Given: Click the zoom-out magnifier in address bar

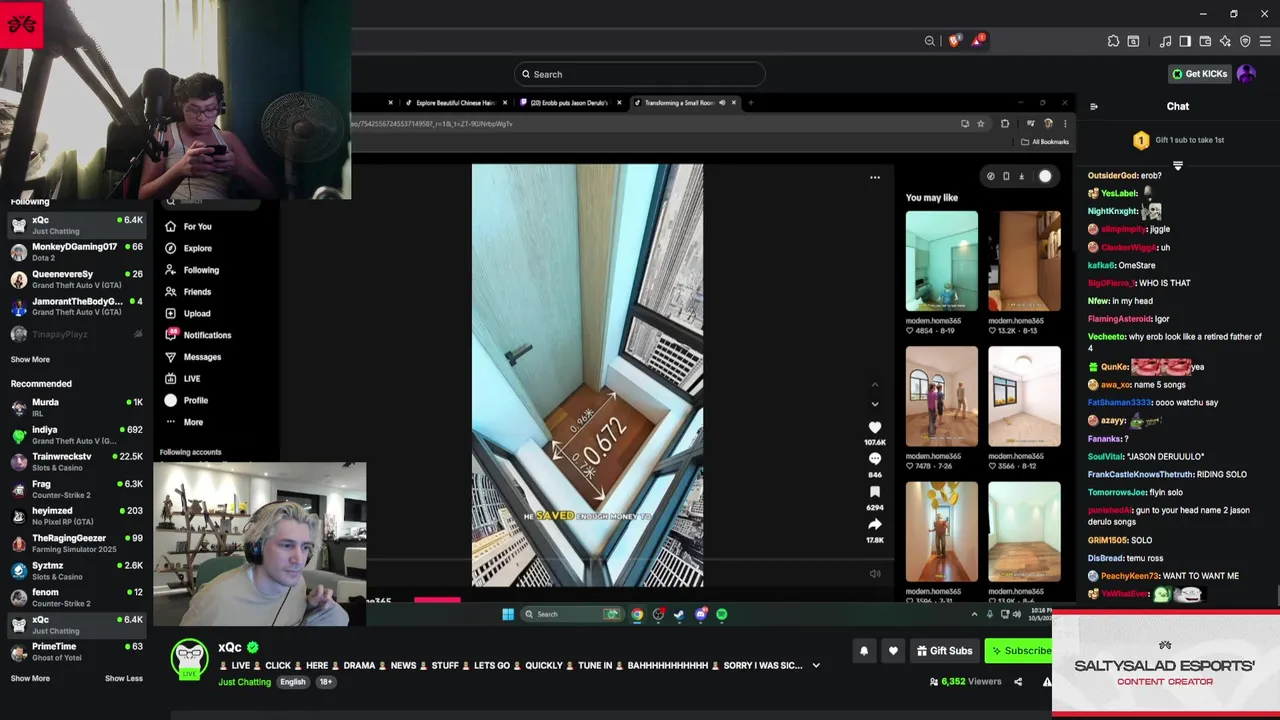Looking at the screenshot, I should click(930, 41).
